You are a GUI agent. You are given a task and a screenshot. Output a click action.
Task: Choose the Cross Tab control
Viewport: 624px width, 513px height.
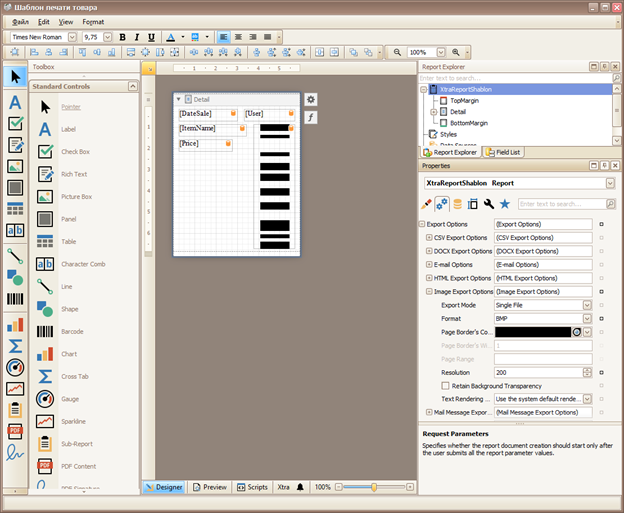[75, 376]
